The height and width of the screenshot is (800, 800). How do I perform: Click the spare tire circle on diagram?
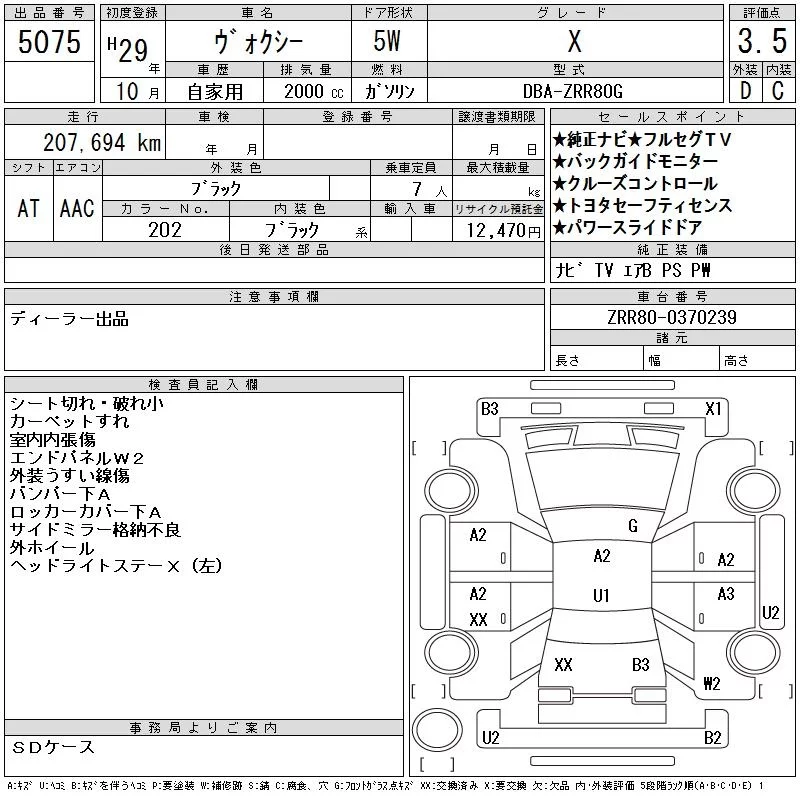437,729
